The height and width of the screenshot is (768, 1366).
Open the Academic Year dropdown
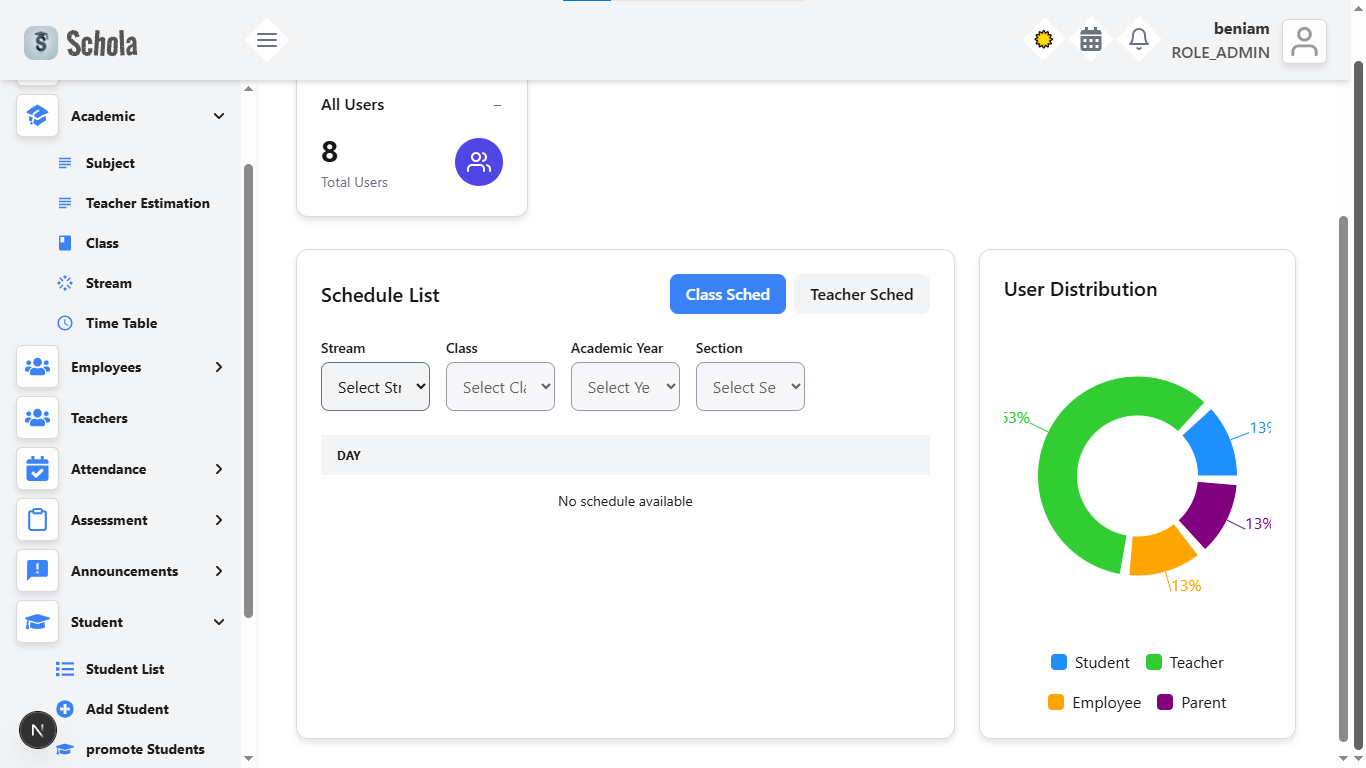pyautogui.click(x=625, y=386)
